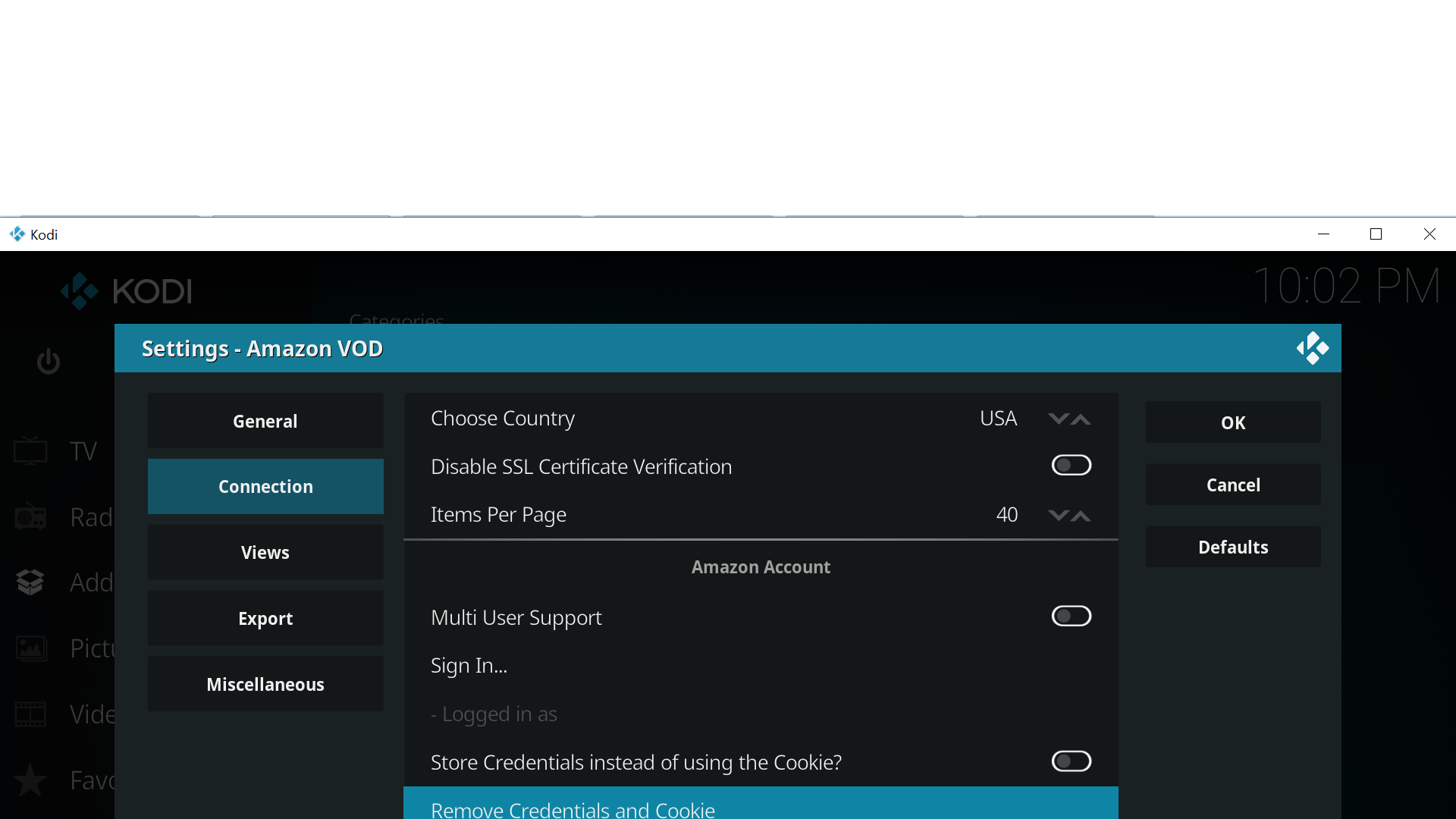
Task: Open the Radio section icon in sidebar
Action: 30,516
